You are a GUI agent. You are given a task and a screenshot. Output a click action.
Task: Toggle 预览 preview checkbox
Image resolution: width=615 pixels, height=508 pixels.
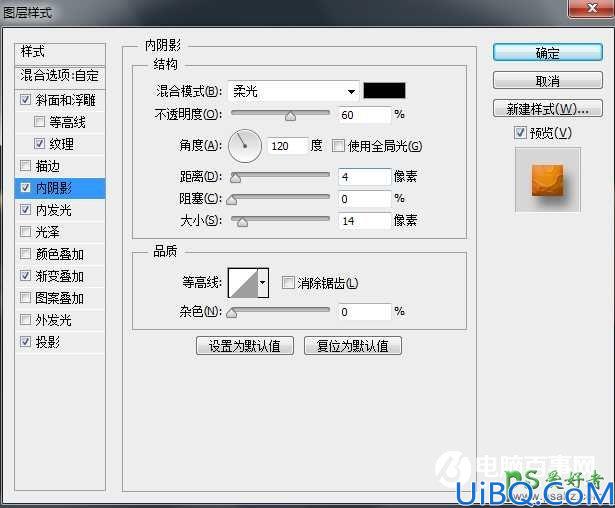520,133
